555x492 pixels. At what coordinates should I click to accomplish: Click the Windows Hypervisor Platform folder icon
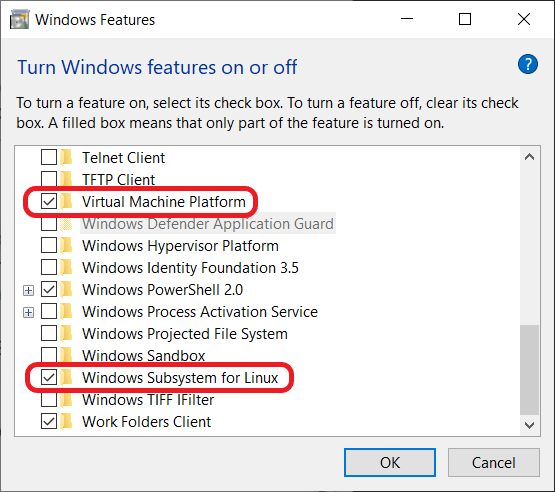(67, 245)
